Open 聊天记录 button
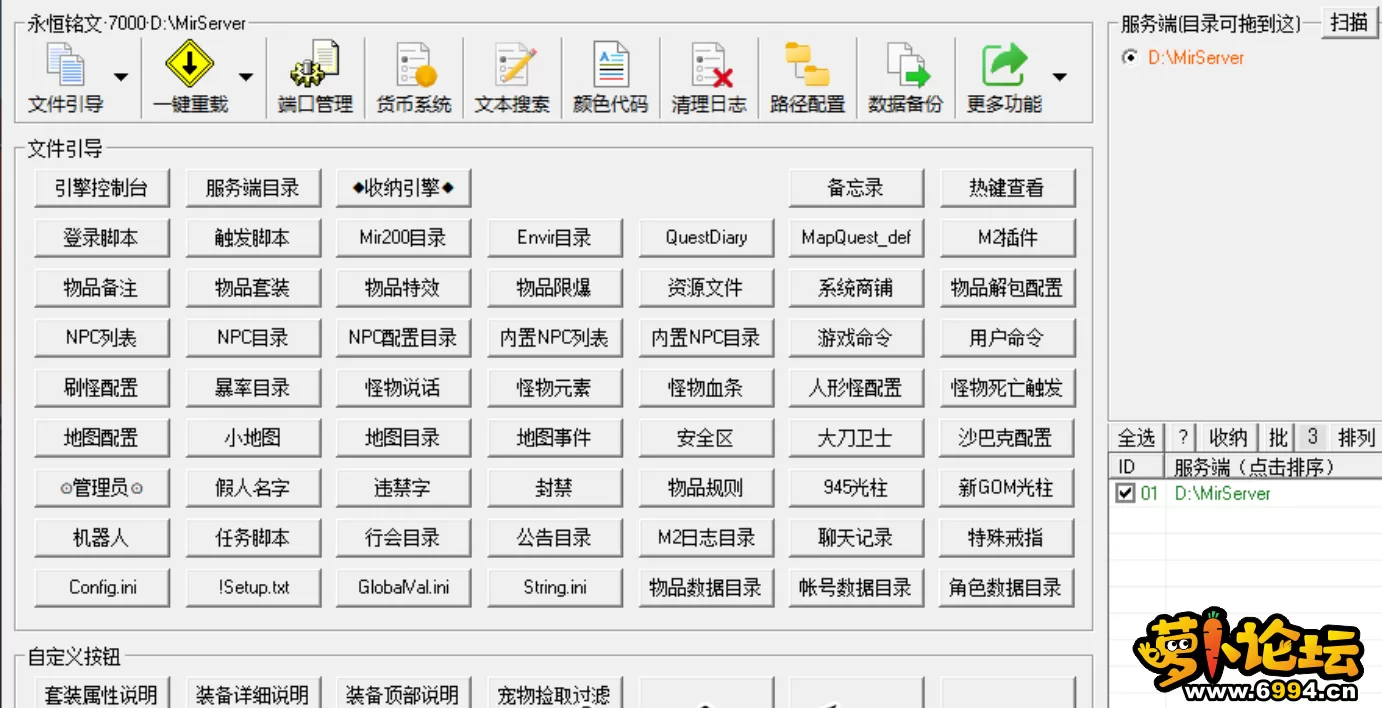 [x=856, y=538]
